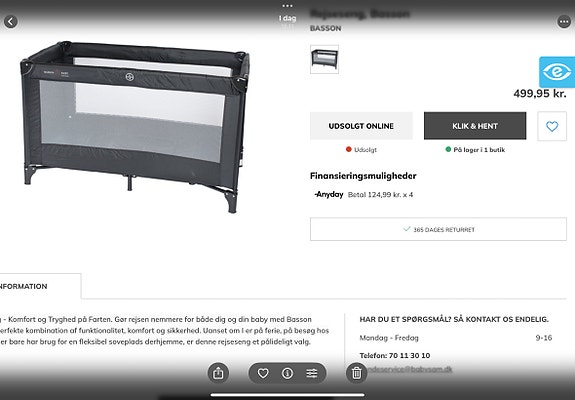This screenshot has width=575, height=400.
Task: Open the more options ellipsis menu
Action: tap(564, 22)
